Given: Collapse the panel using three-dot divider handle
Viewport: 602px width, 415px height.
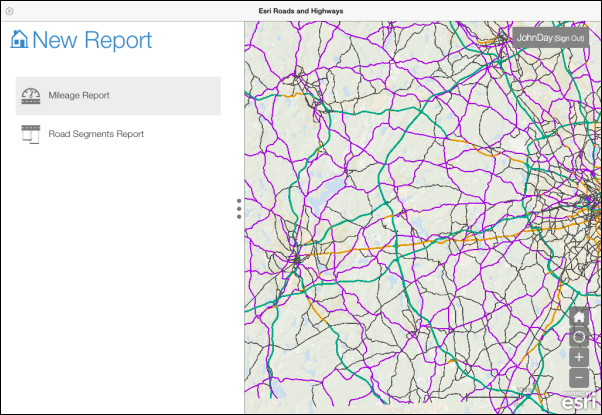Looking at the screenshot, I should [x=239, y=208].
